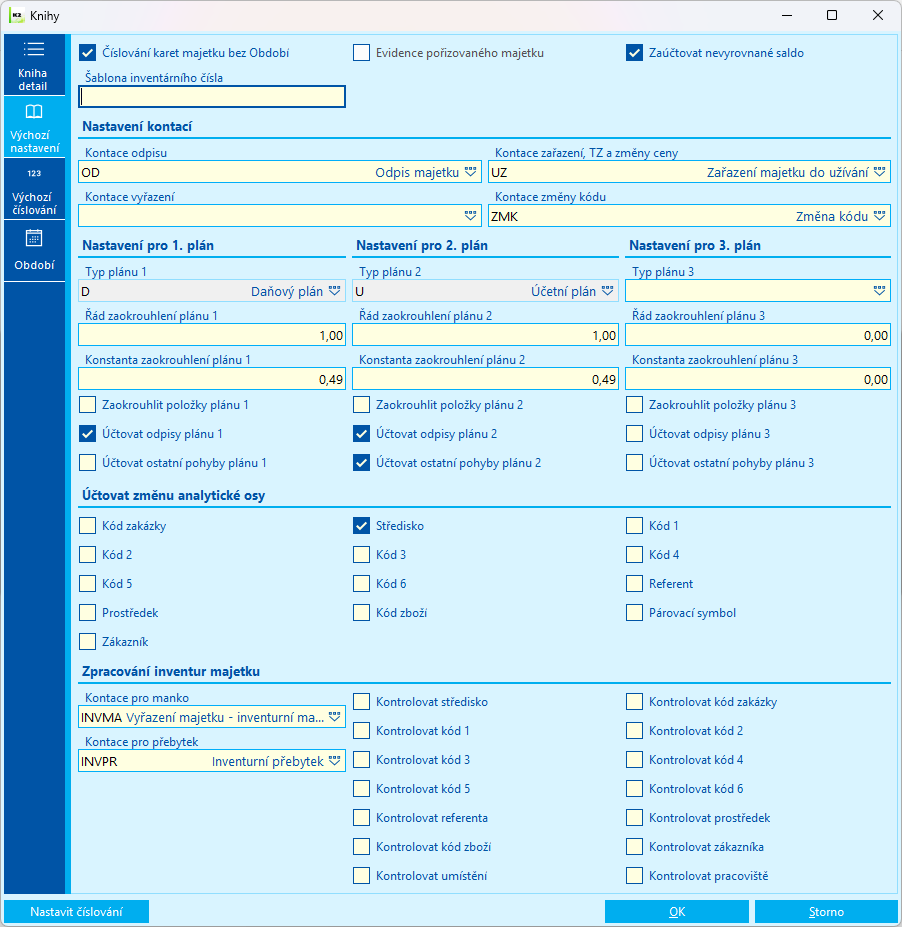Viewport: 902px width, 927px height.
Task: Expand the Typ plánu 3 dropdown
Action: pos(880,291)
